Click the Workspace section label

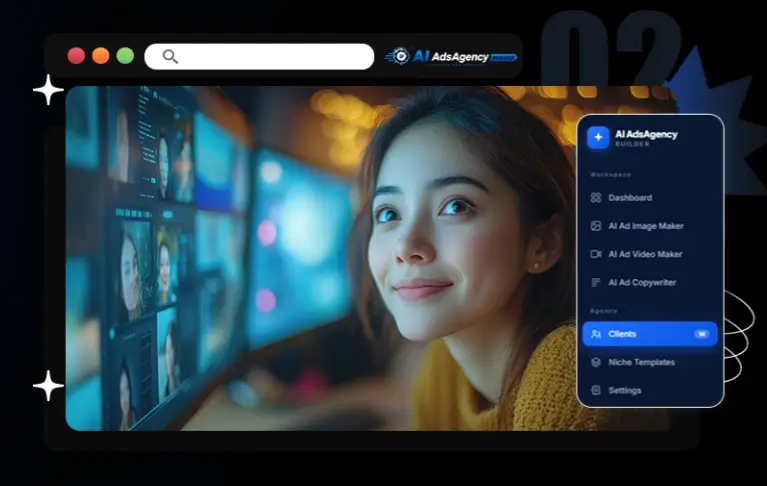[610, 175]
